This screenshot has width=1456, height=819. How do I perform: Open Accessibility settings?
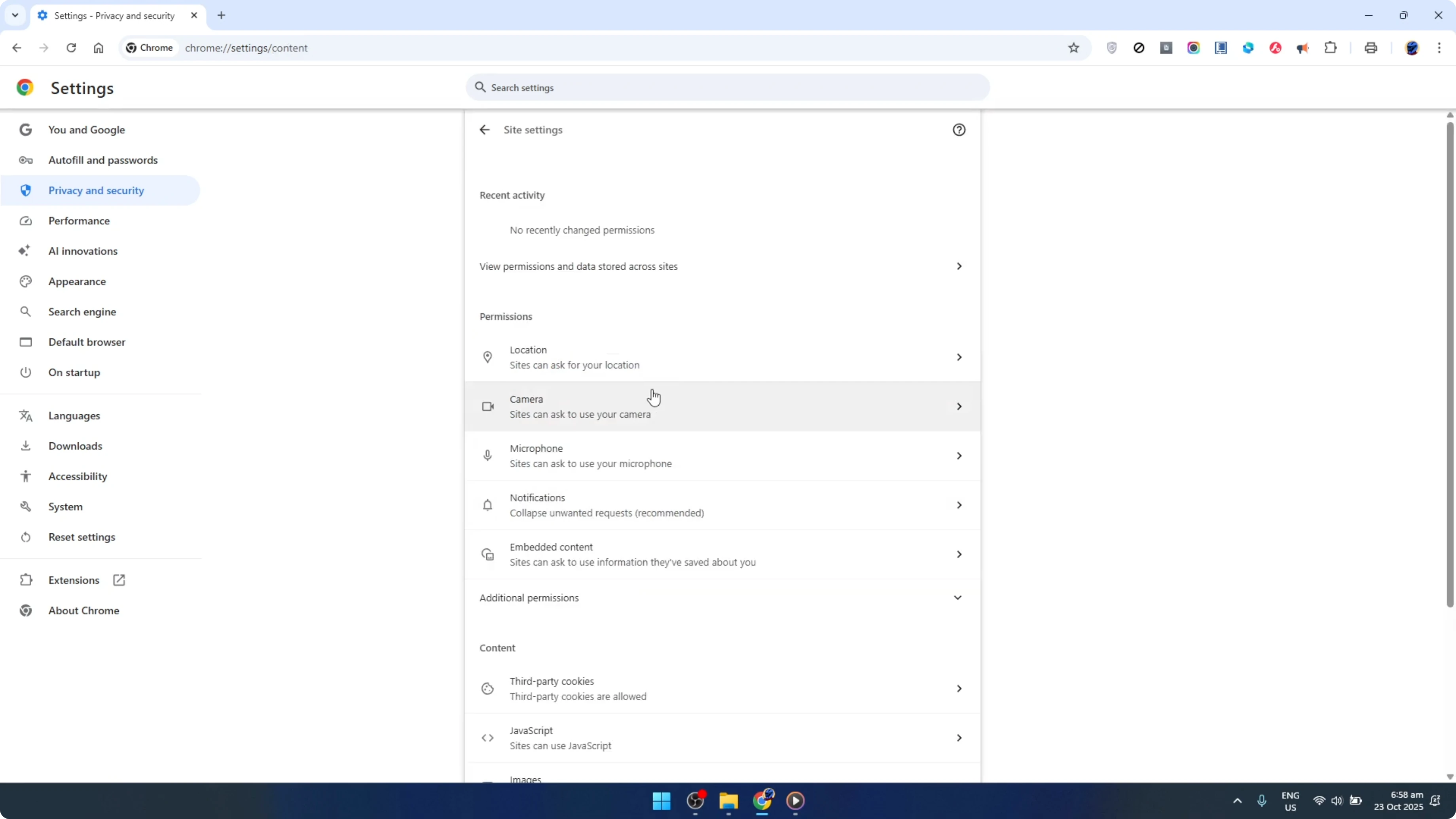point(100,476)
